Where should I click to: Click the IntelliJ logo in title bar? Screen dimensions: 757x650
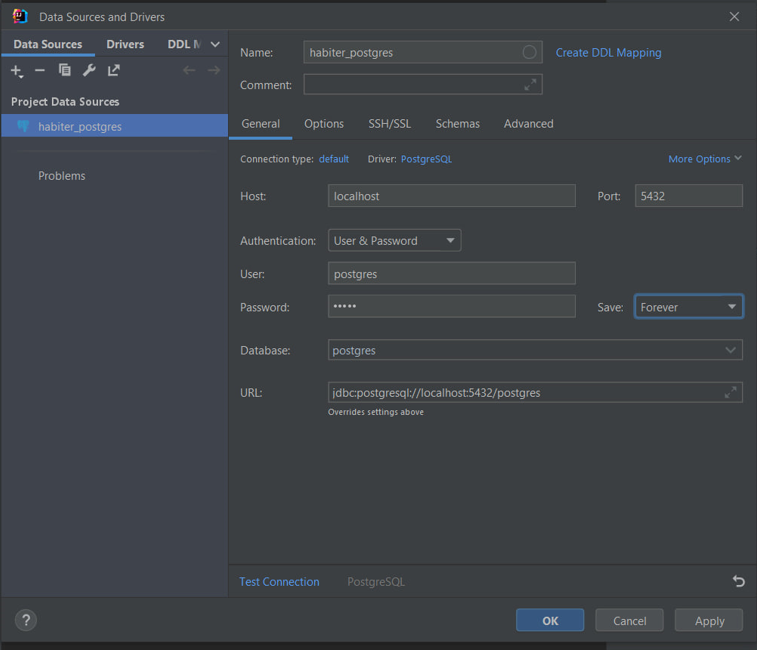point(20,16)
